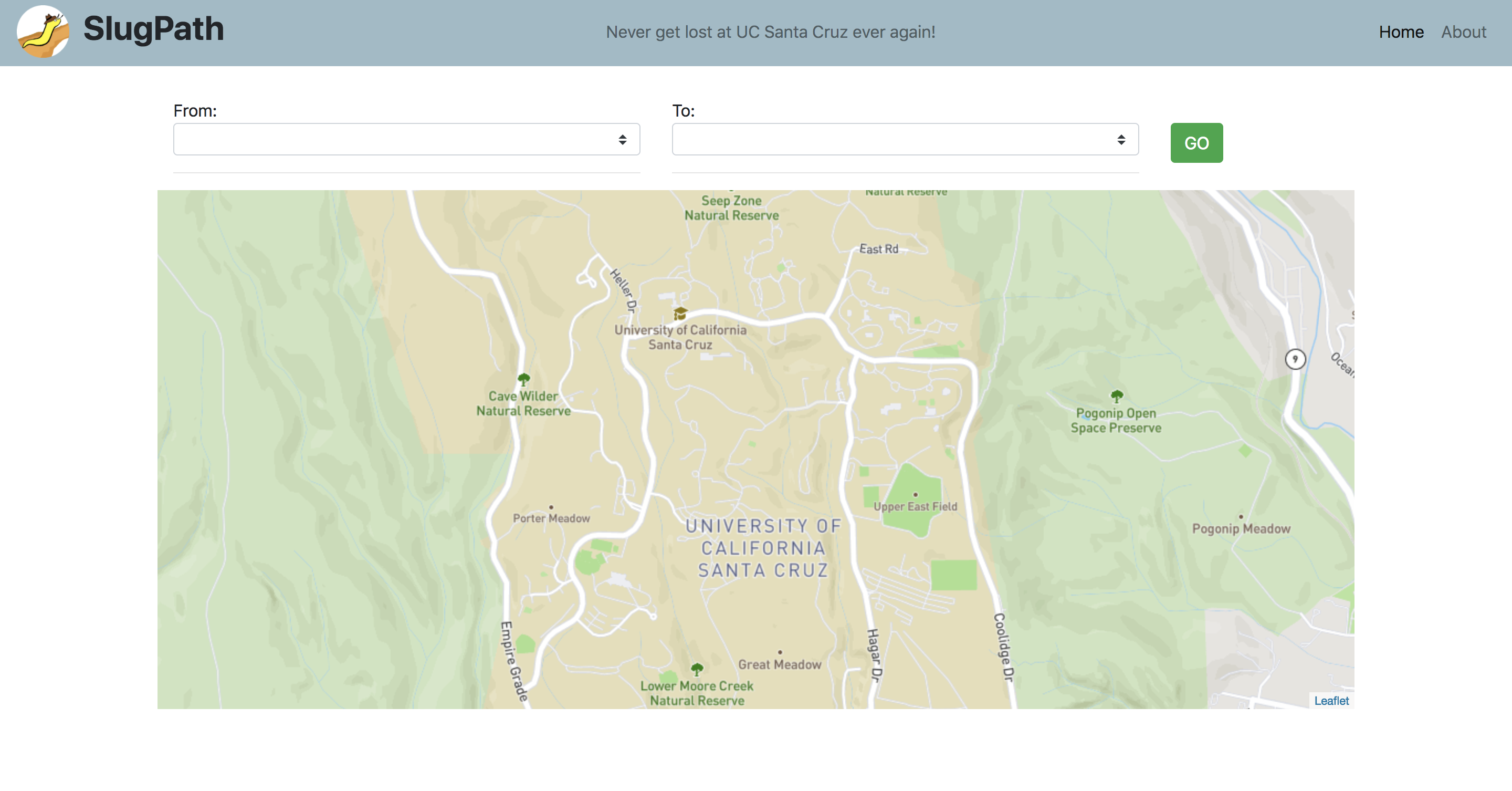Click the Pogonip Open Space Preserve tree icon
The image size is (1512, 791).
[x=1116, y=396]
